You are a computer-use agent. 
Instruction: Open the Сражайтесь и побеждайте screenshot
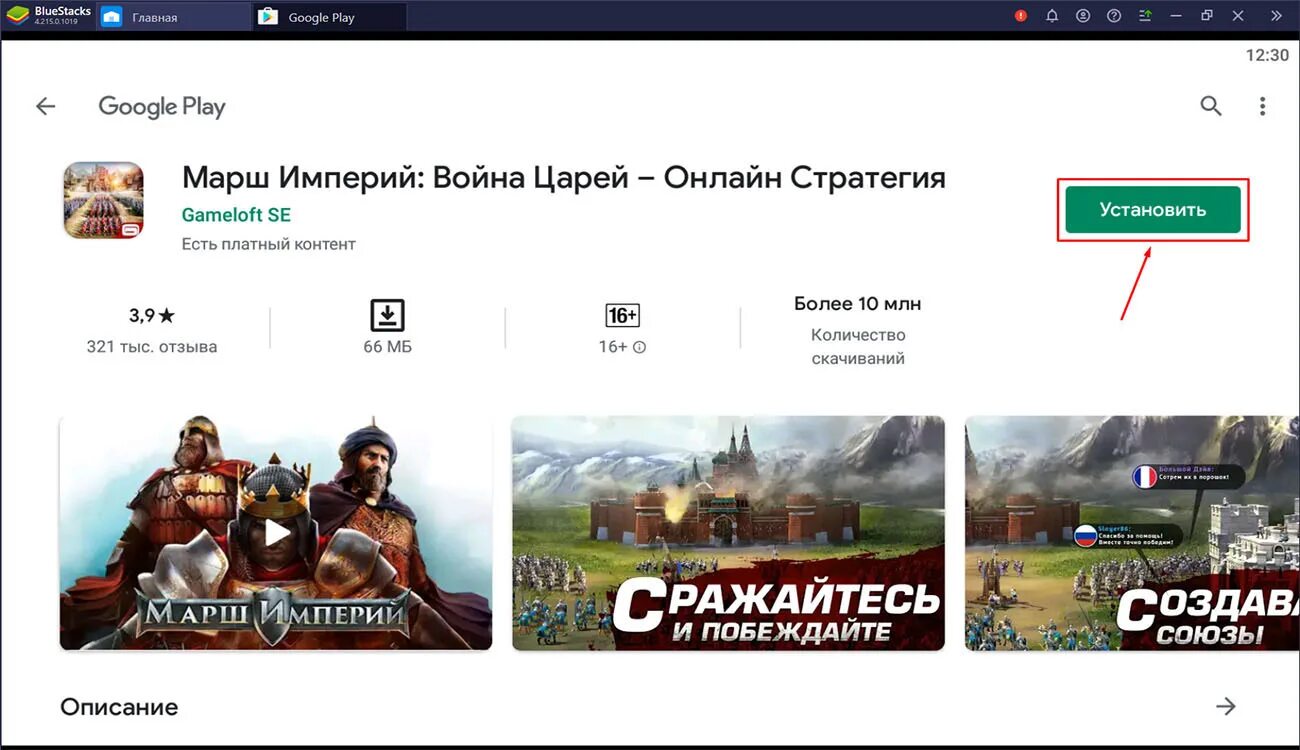[728, 533]
